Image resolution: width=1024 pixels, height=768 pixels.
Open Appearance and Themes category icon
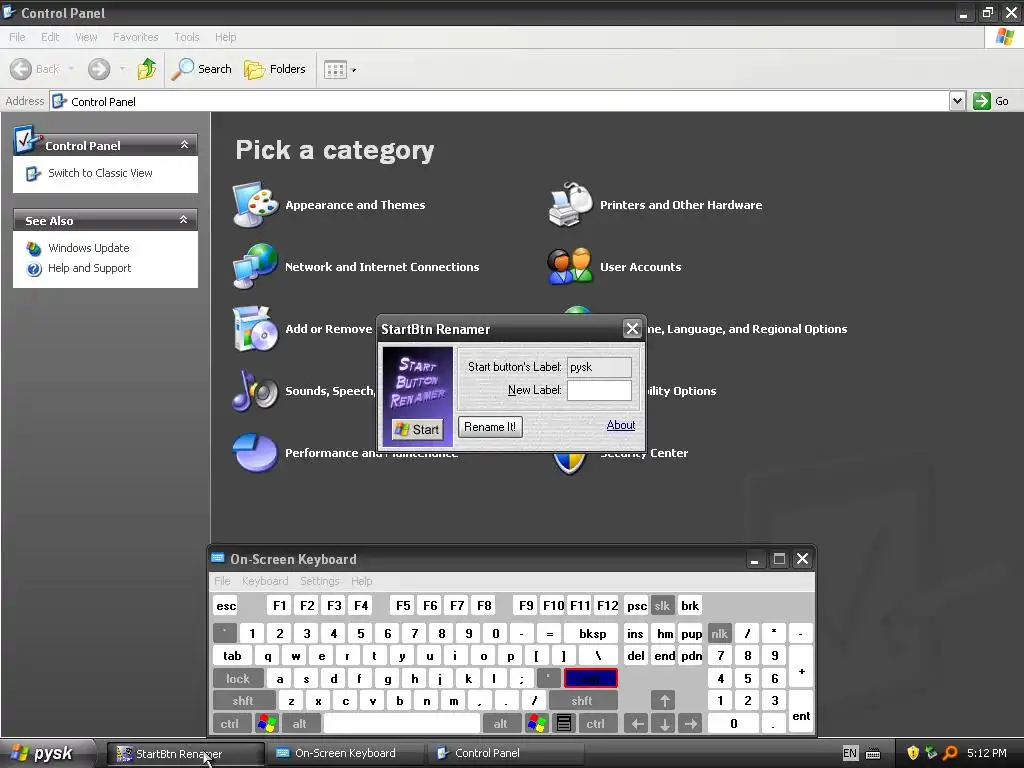[255, 204]
